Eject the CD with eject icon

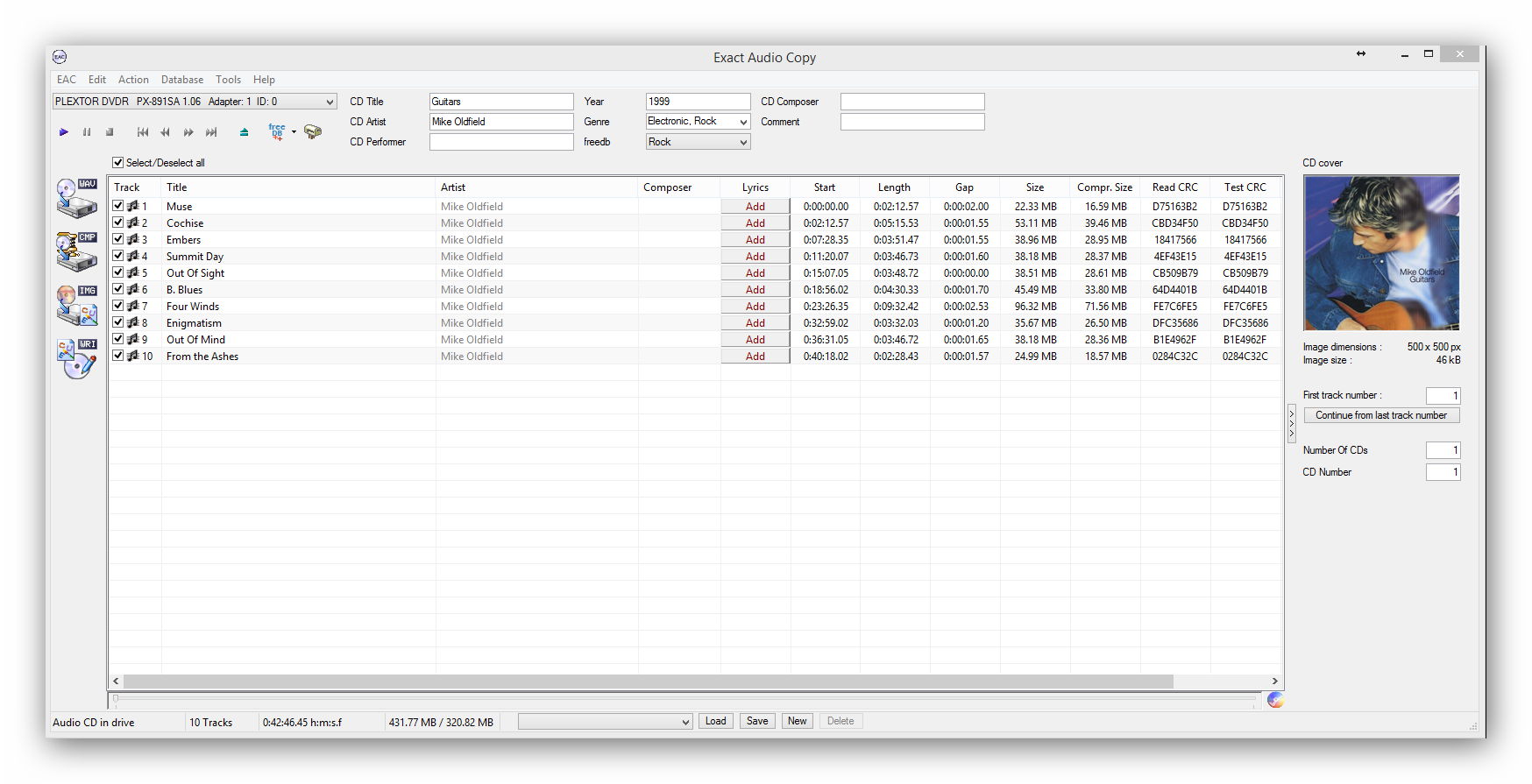tap(244, 132)
